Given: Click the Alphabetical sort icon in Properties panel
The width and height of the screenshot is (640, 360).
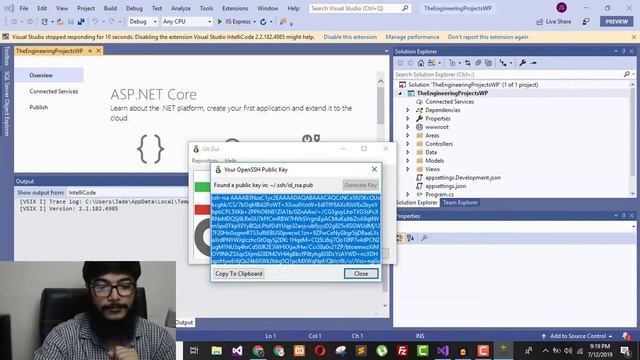Looking at the screenshot, I should (x=410, y=238).
